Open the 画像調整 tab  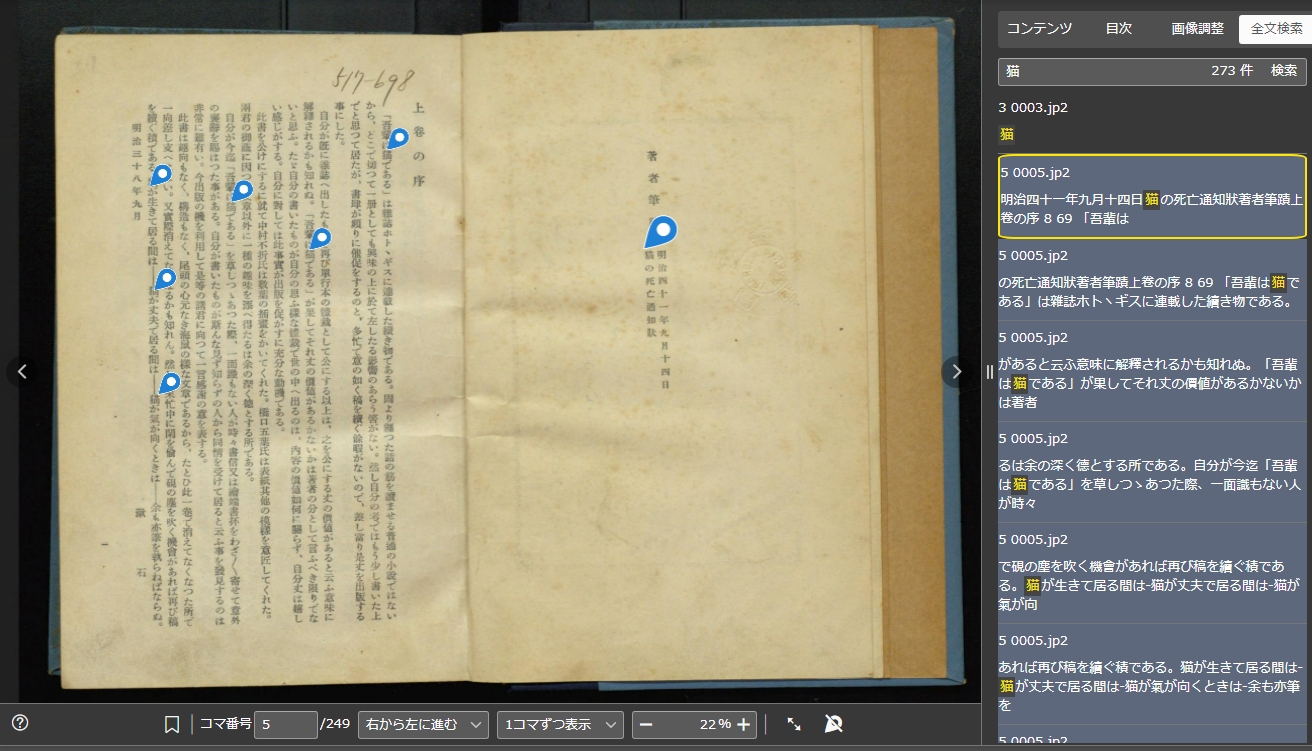(x=1198, y=29)
